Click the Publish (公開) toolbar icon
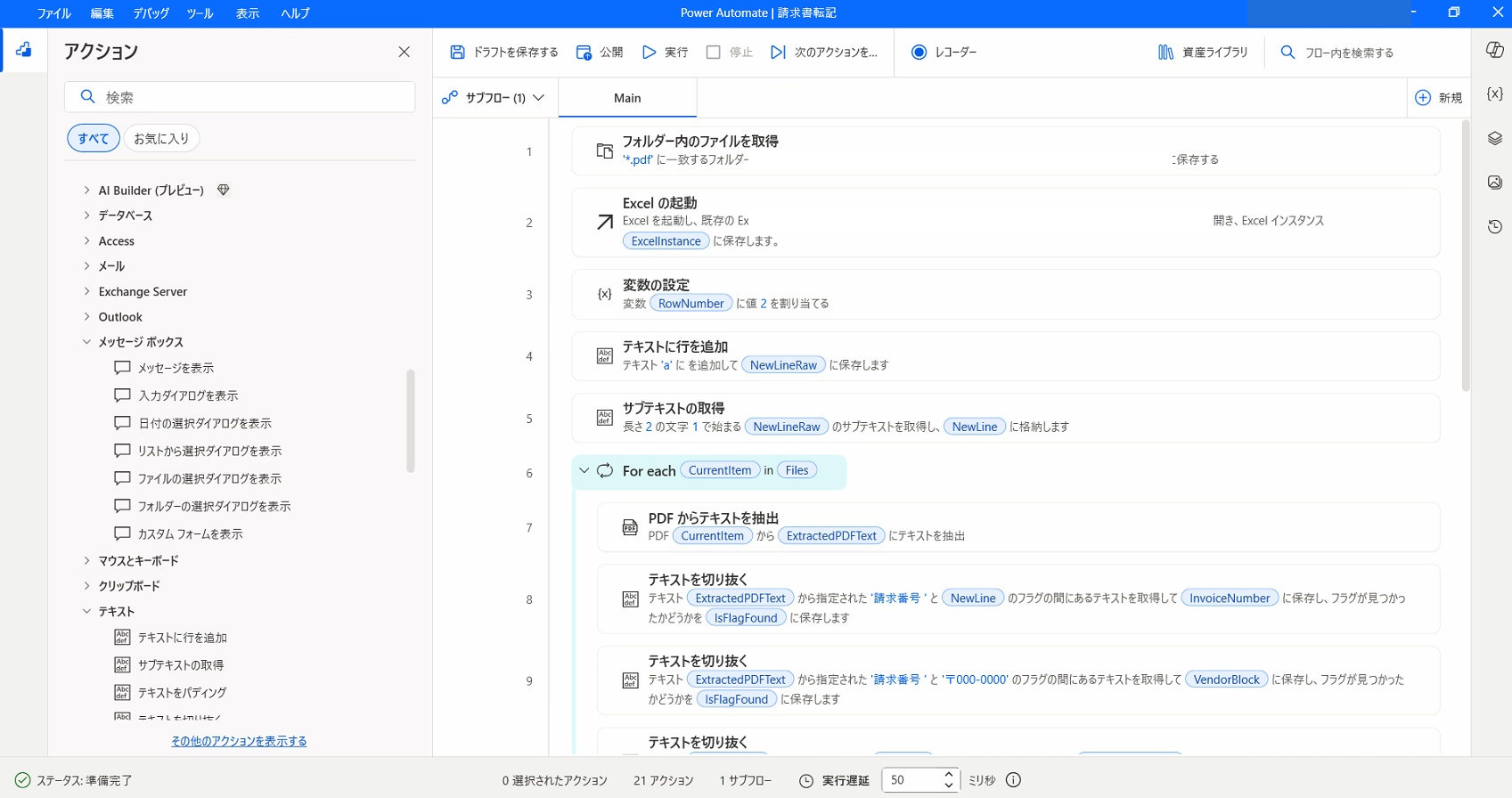The width and height of the screenshot is (1512, 798). tap(584, 53)
